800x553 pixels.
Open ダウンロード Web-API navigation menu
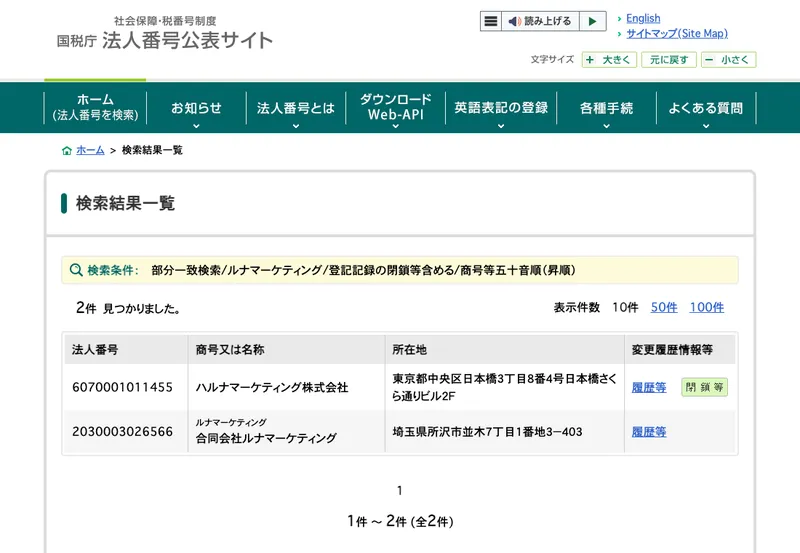(395, 108)
